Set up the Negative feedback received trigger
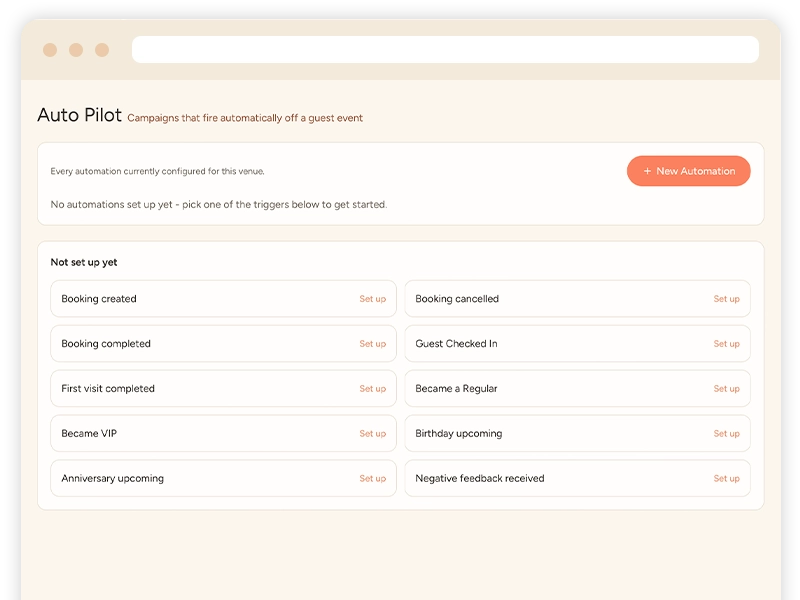The height and width of the screenshot is (600, 800). point(727,479)
